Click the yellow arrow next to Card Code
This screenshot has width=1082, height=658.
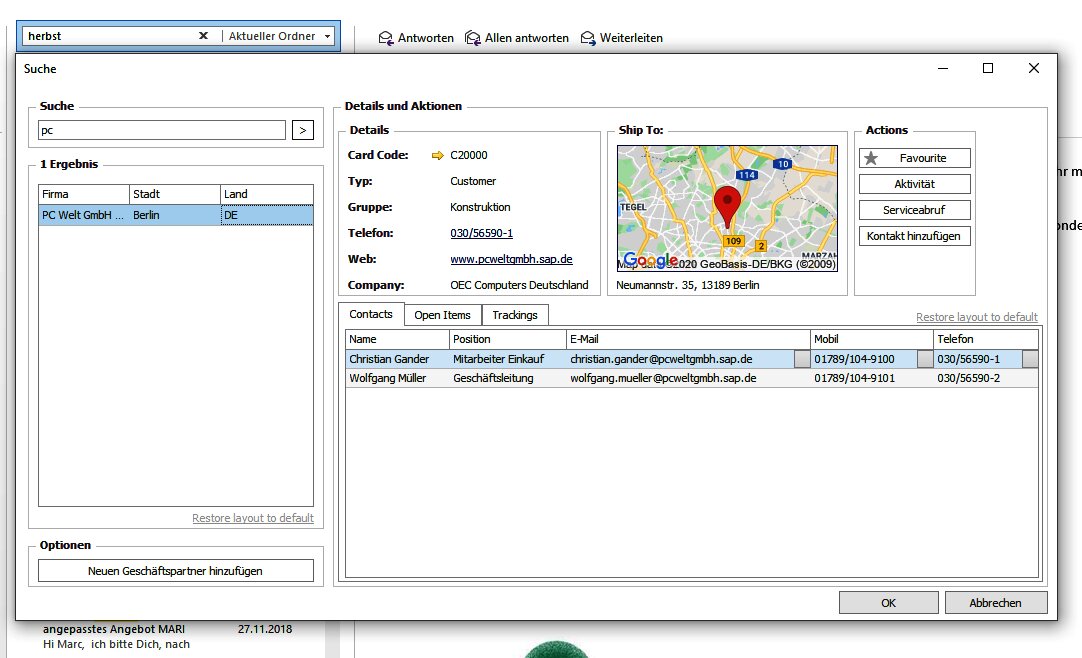pyautogui.click(x=437, y=156)
